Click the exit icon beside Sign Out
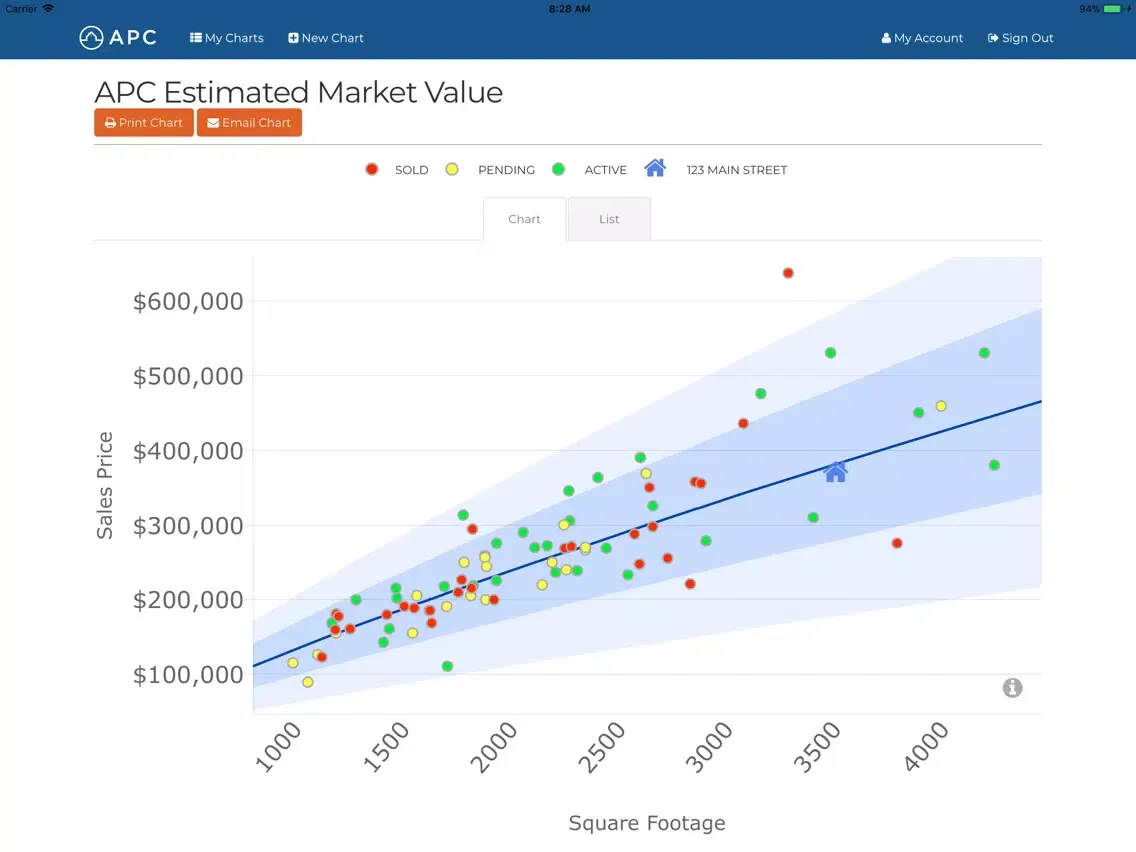 [993, 38]
